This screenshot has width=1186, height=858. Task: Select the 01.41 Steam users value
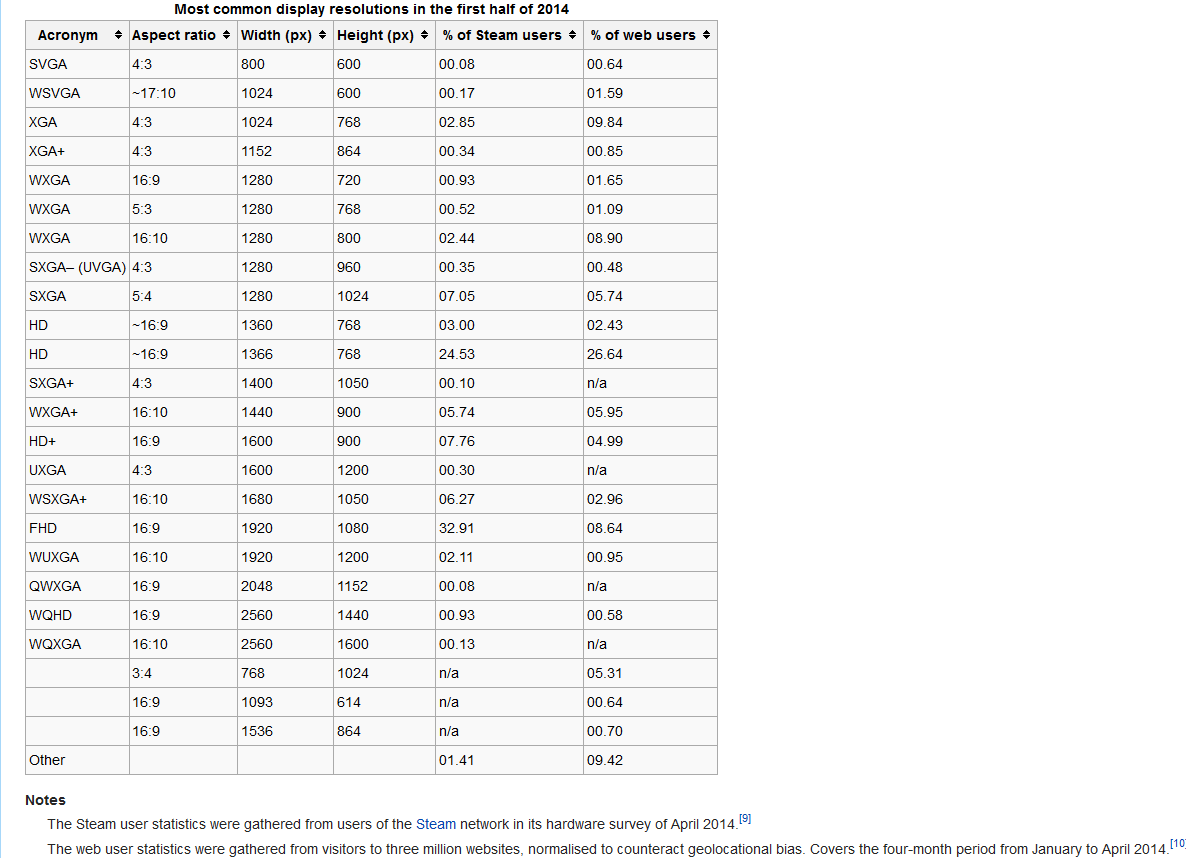[x=509, y=760]
